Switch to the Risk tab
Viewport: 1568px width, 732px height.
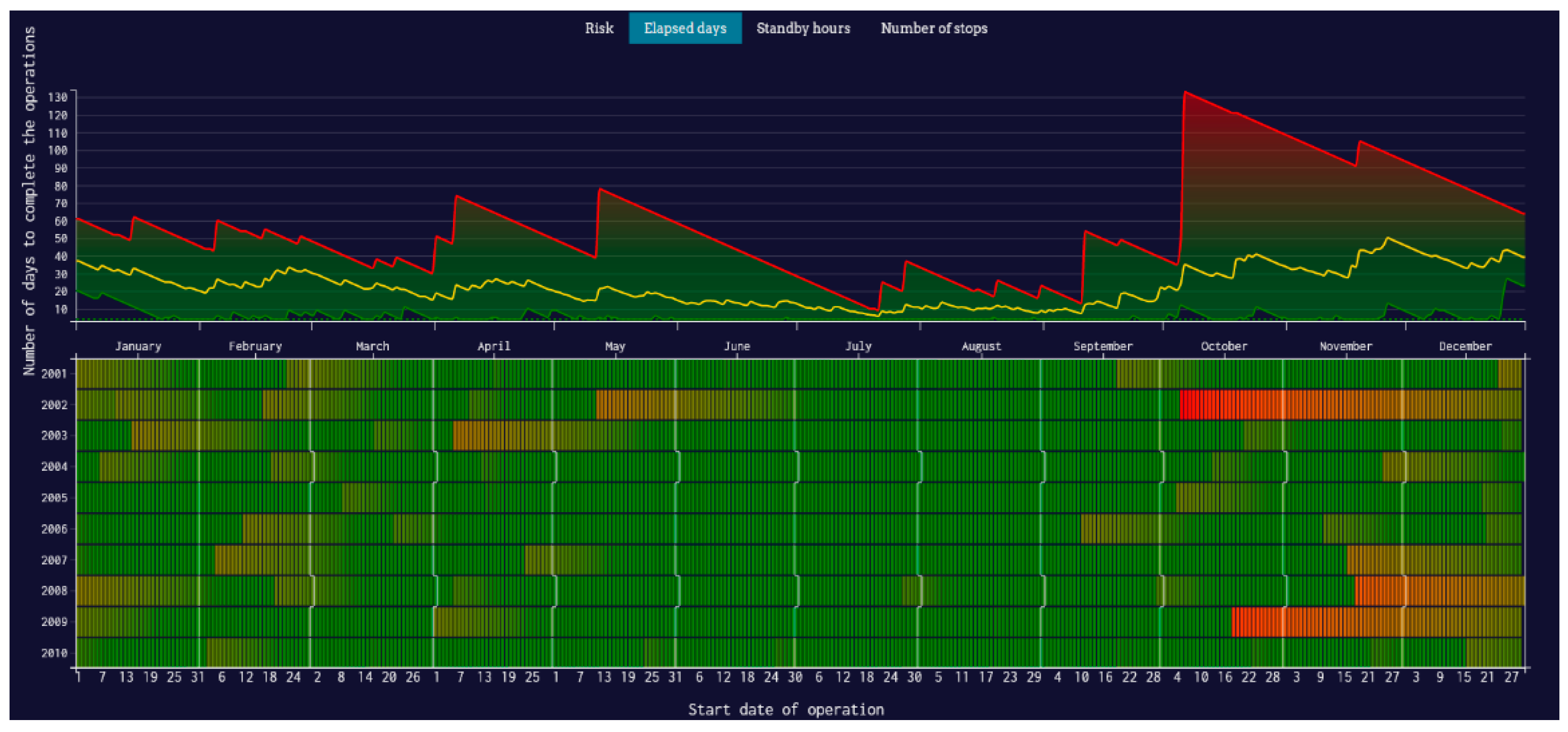pos(599,28)
